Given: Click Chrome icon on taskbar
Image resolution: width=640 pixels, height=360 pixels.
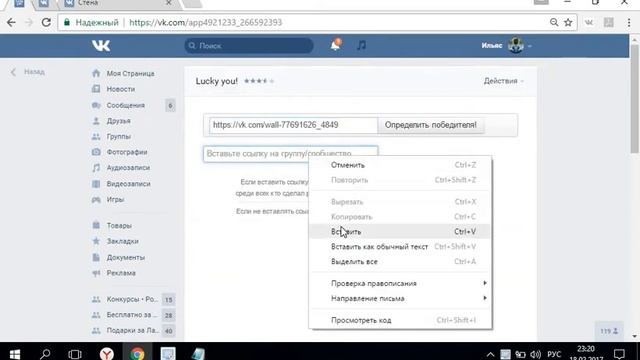Looking at the screenshot, I should coord(137,353).
